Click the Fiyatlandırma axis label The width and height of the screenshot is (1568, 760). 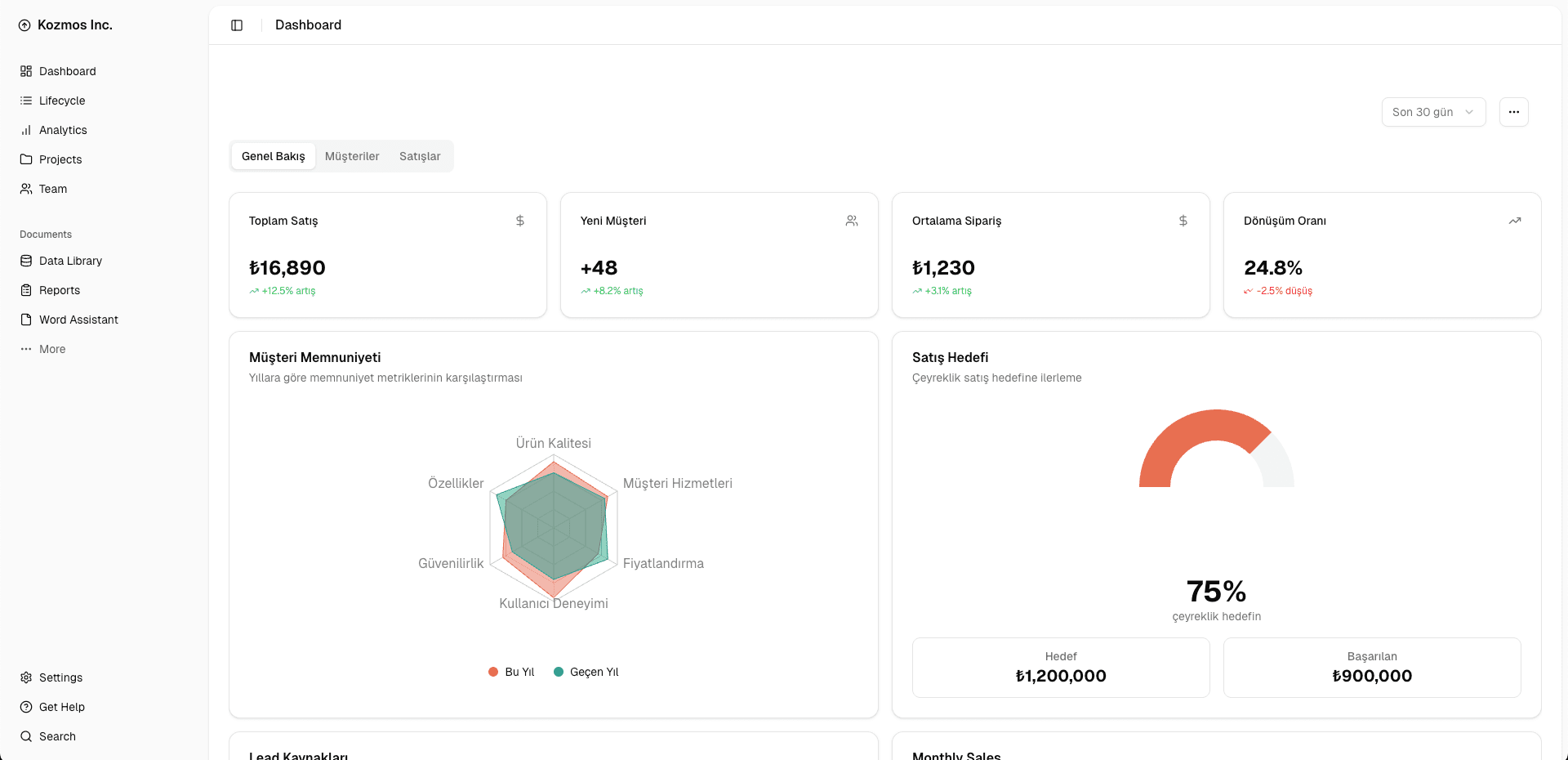663,563
